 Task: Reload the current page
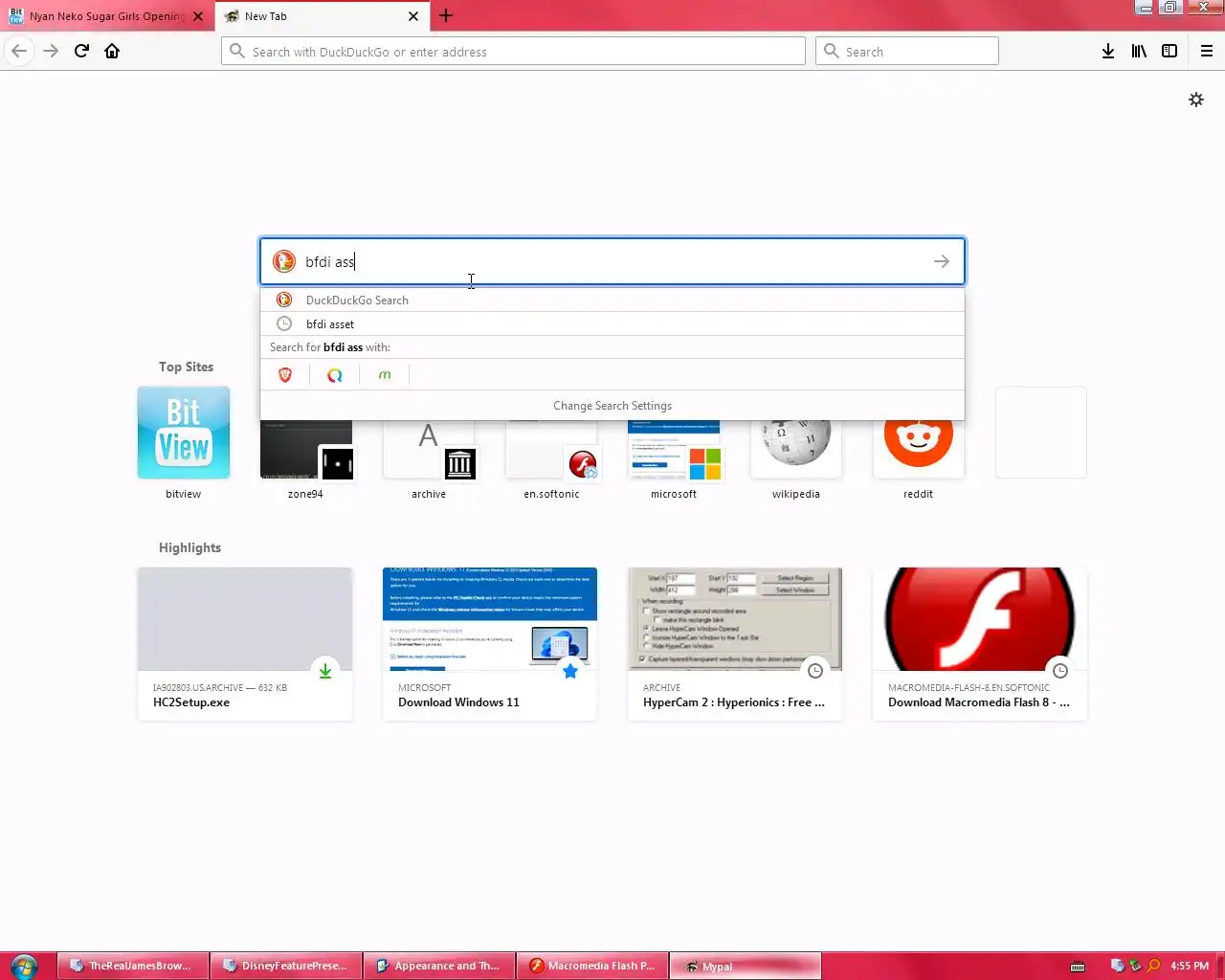pyautogui.click(x=81, y=51)
